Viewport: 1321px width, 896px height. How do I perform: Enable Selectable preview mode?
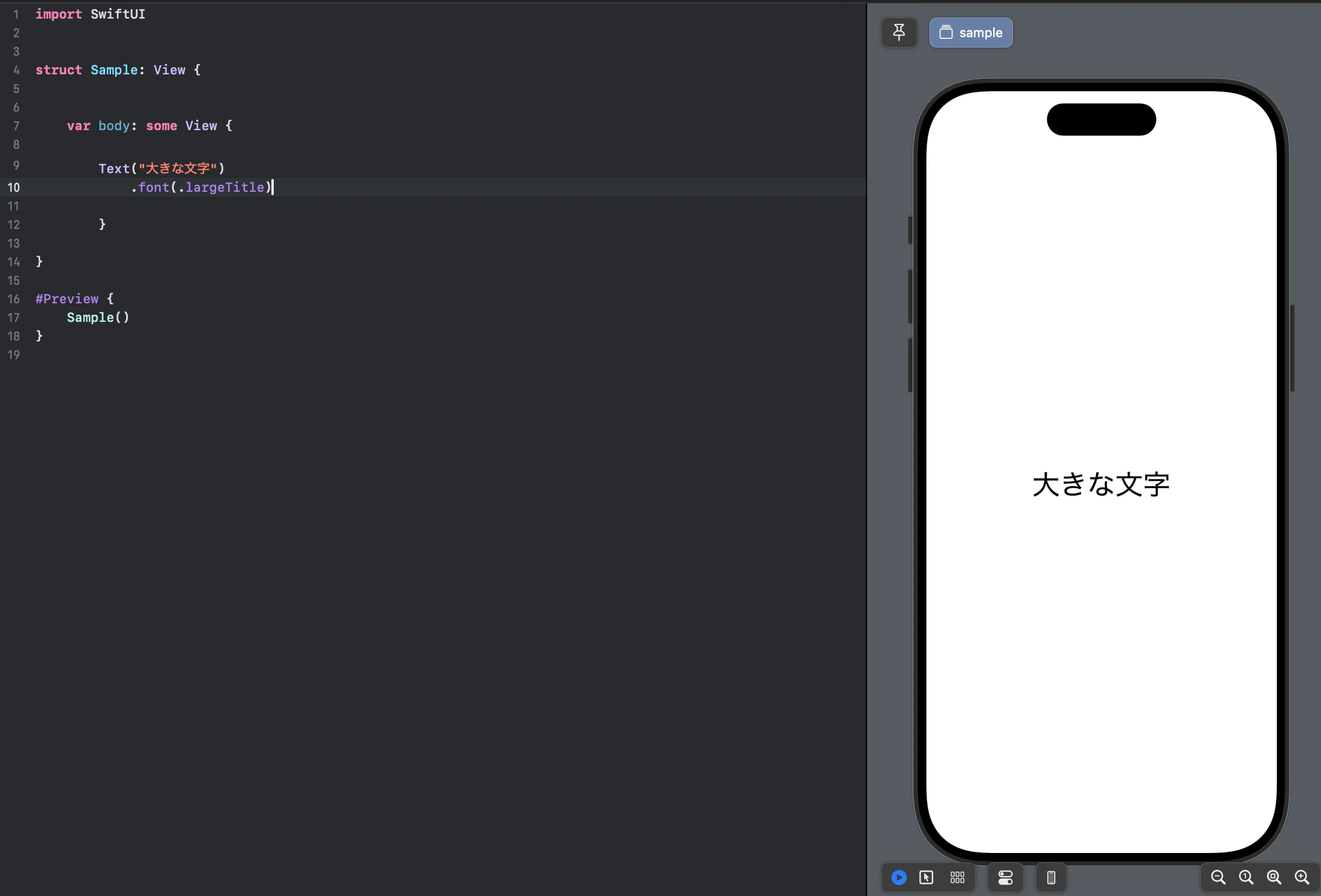click(x=926, y=877)
